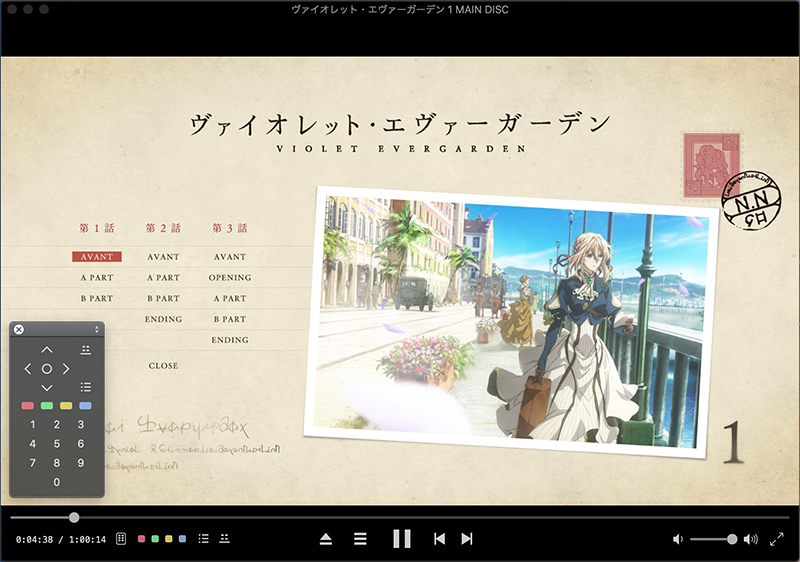
Task: Expand the remote panel stepper arrows
Action: tap(97, 329)
